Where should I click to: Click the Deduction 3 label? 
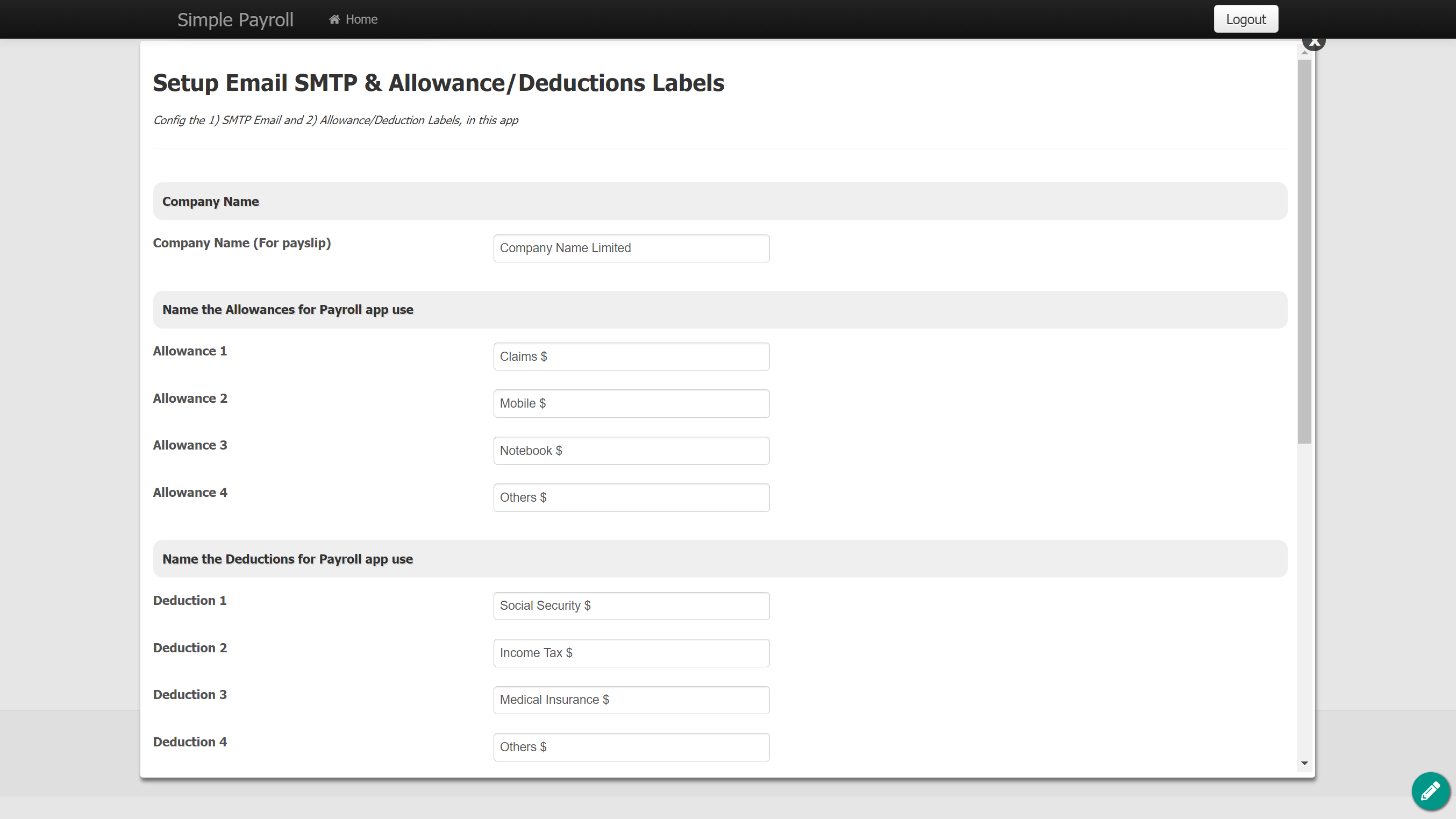[190, 695]
